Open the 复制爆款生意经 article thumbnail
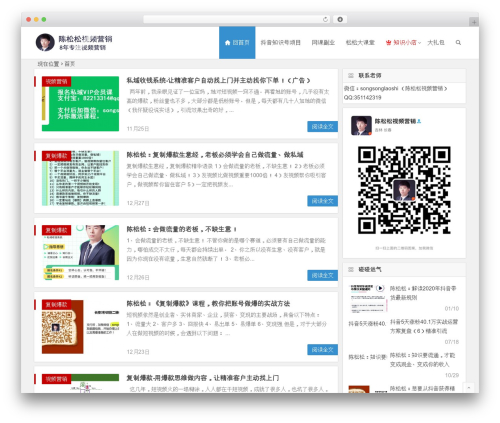Screen dimensions: 500x423 [80, 178]
